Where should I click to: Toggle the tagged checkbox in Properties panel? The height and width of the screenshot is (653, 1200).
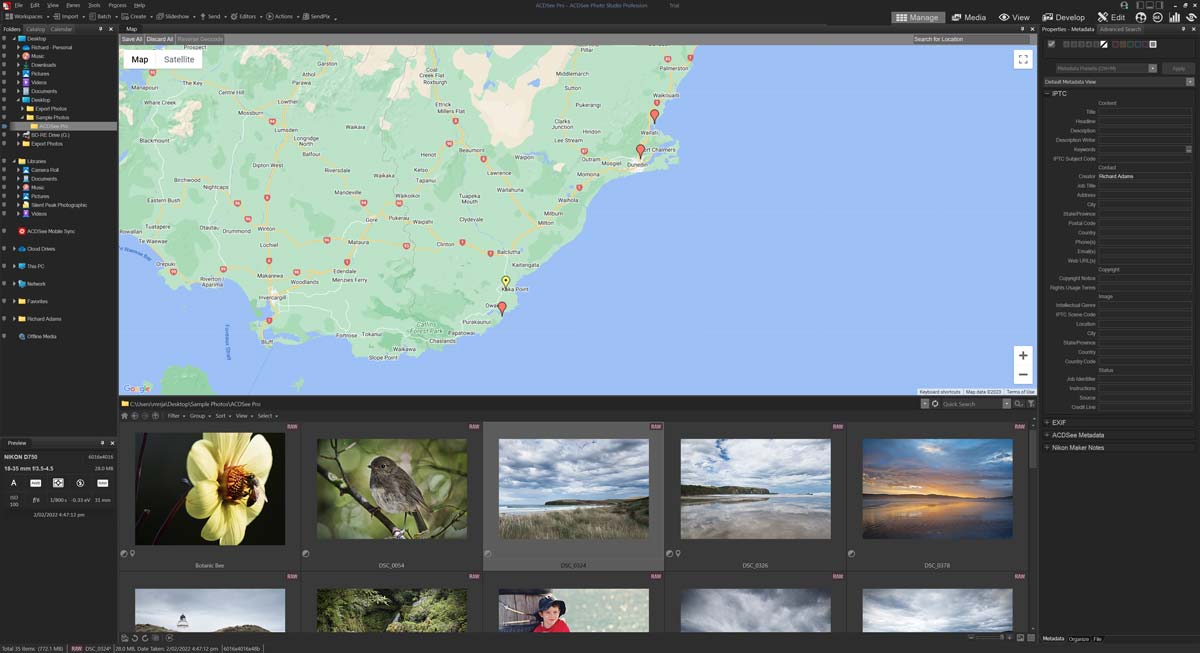1051,44
